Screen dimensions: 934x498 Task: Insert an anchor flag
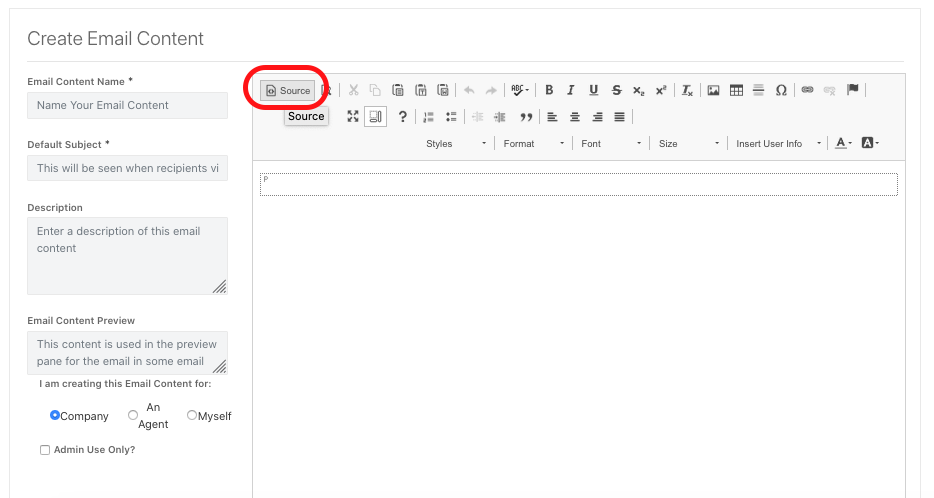[x=852, y=90]
